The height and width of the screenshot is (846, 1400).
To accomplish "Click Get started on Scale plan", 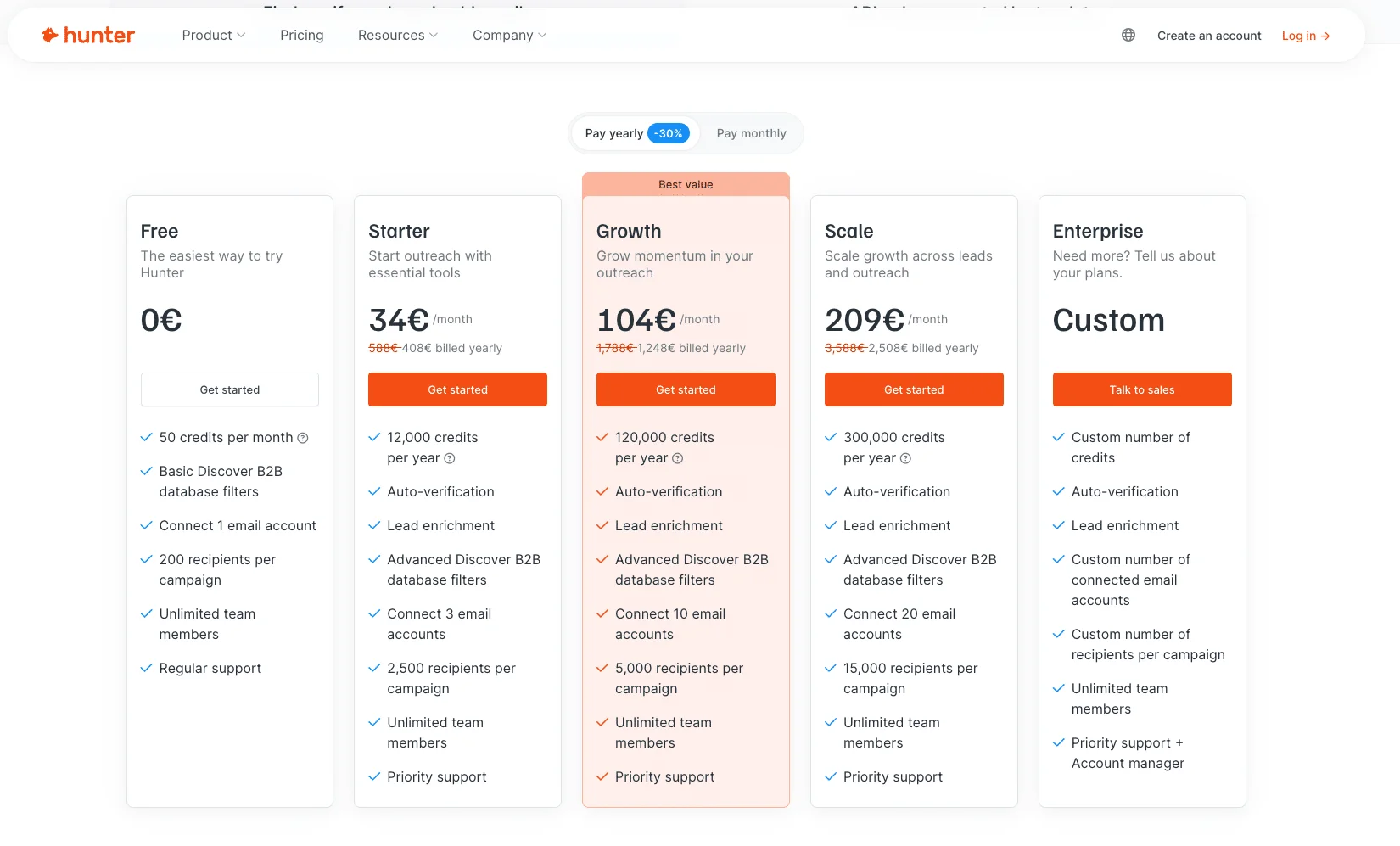I will [x=914, y=389].
